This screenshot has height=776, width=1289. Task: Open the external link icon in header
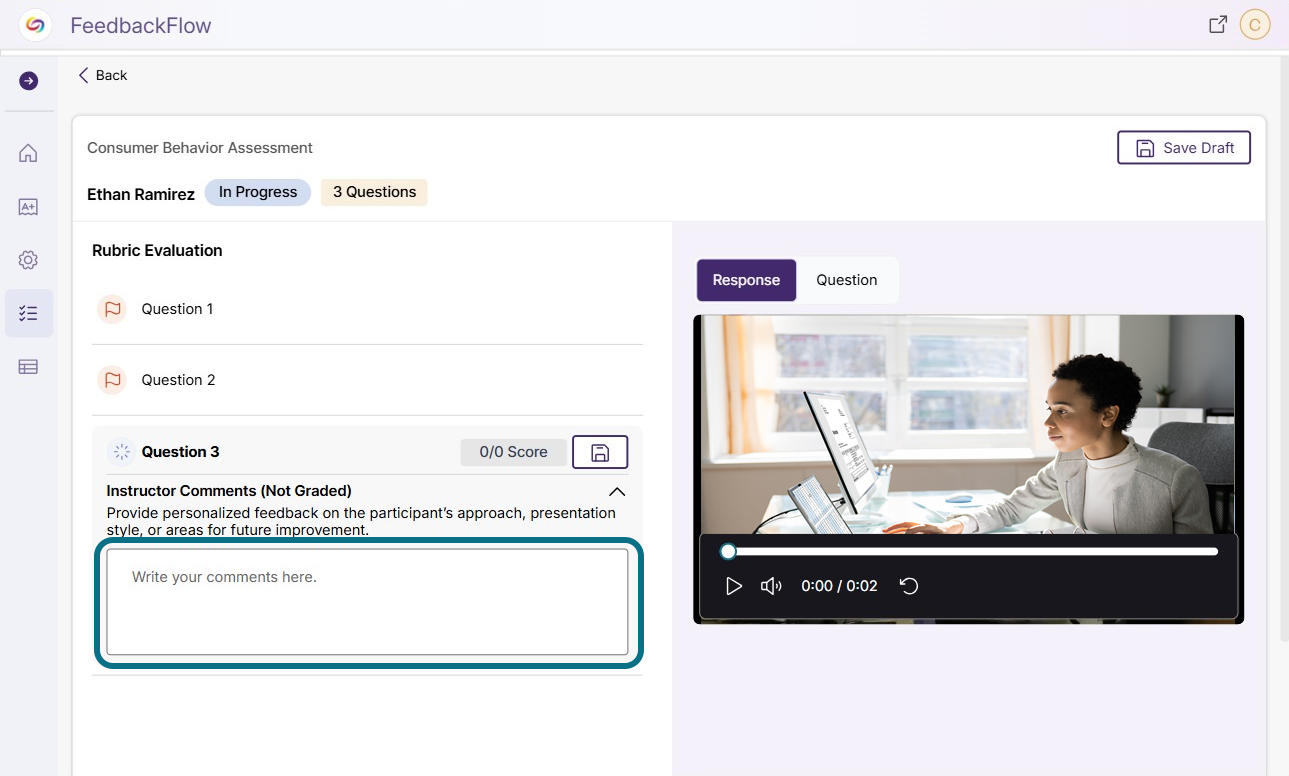click(1218, 25)
